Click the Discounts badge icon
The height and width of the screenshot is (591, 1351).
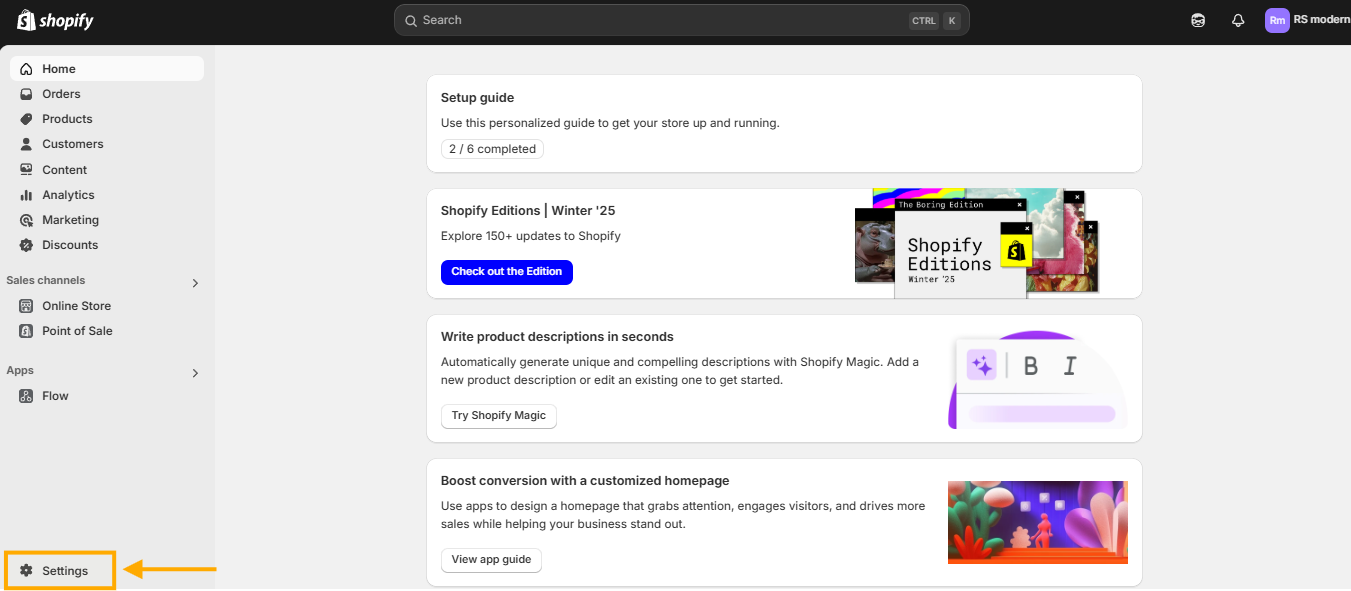point(26,245)
